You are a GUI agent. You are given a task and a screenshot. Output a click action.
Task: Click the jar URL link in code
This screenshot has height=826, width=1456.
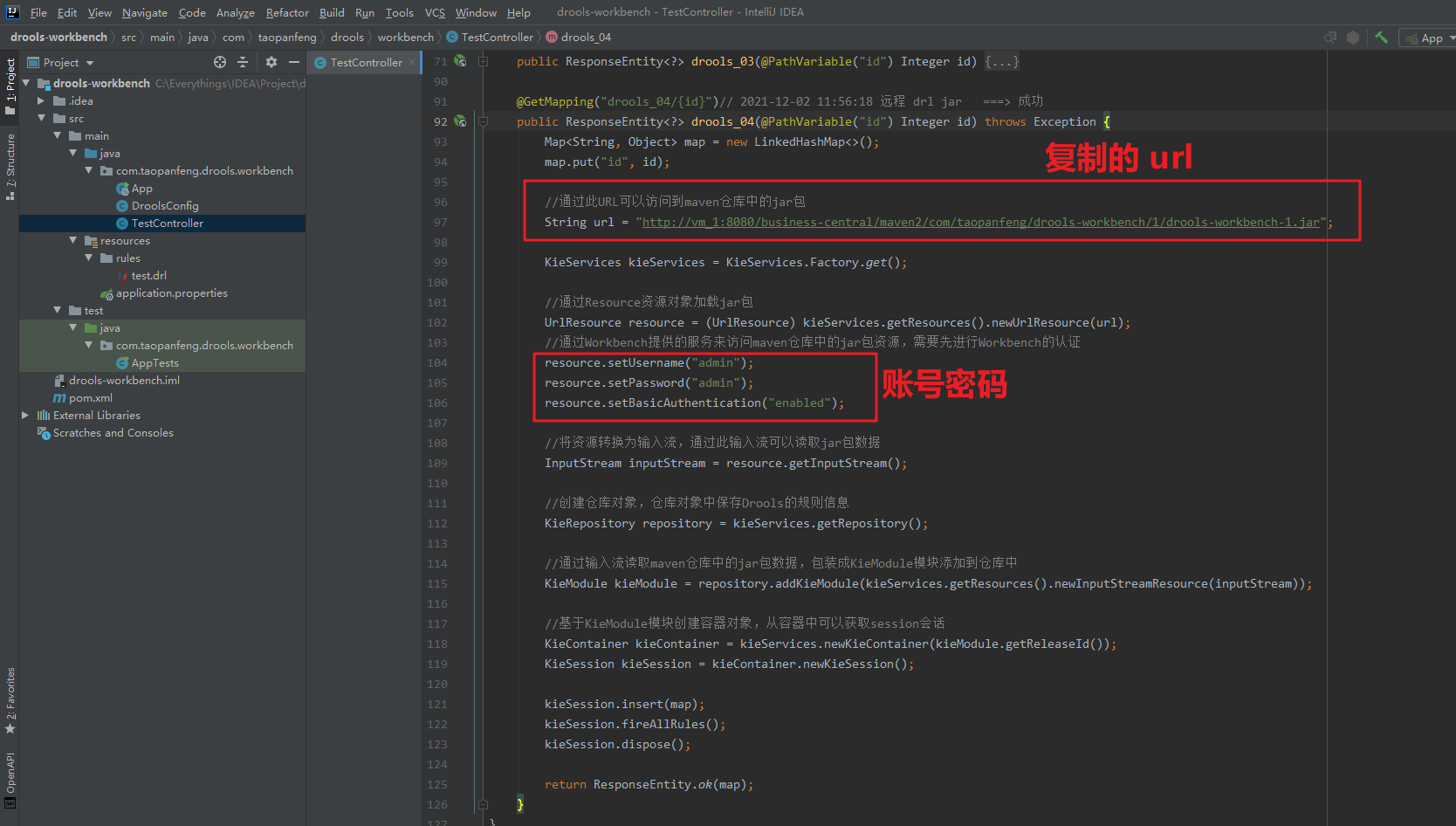tap(981, 222)
